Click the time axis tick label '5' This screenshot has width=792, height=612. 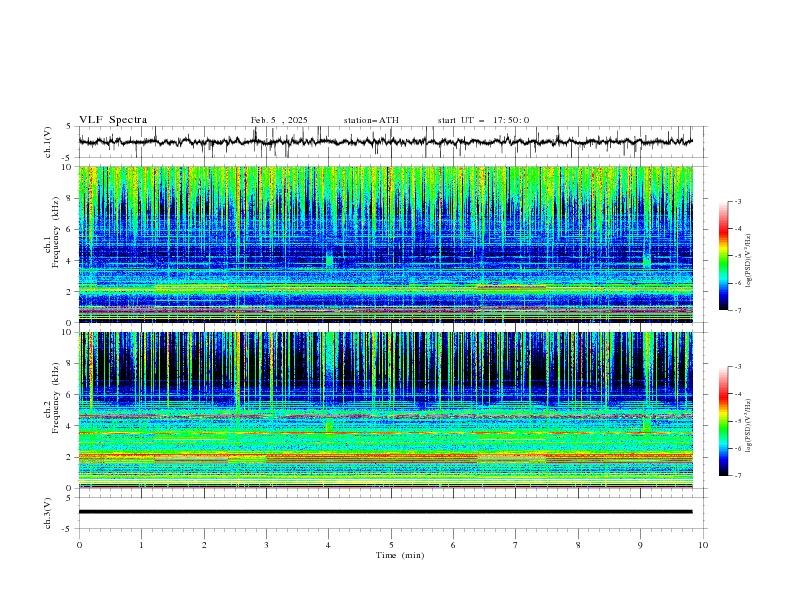click(x=391, y=545)
